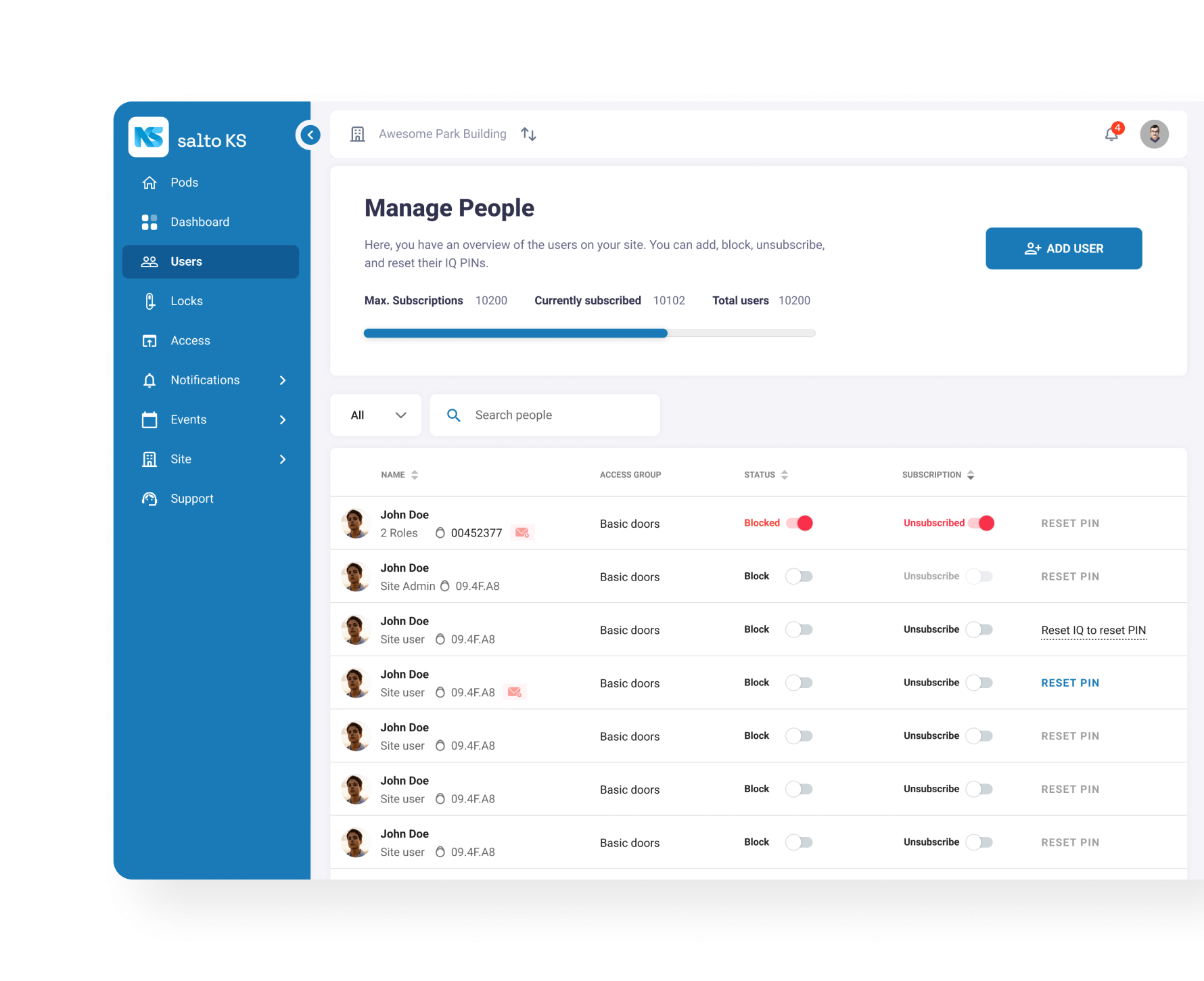Click the notification bell icon

[1111, 134]
